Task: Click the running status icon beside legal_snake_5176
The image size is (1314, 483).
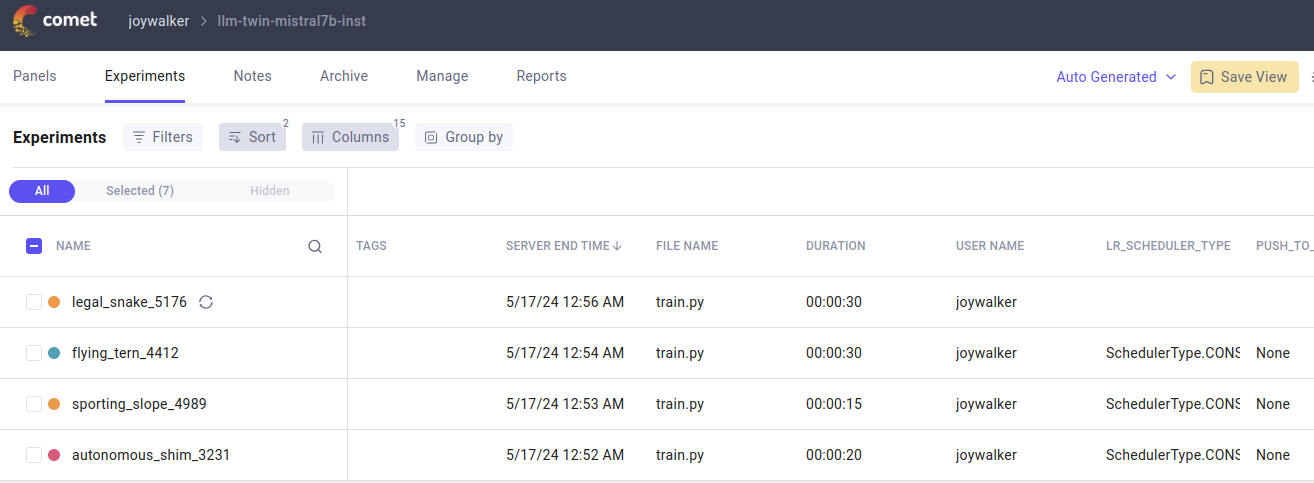Action: 206,302
